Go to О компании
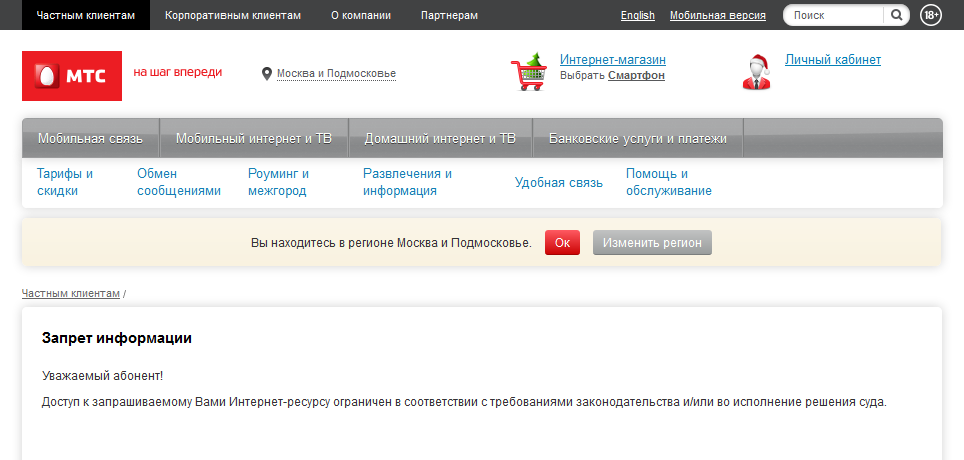This screenshot has height=460, width=964. tap(361, 15)
